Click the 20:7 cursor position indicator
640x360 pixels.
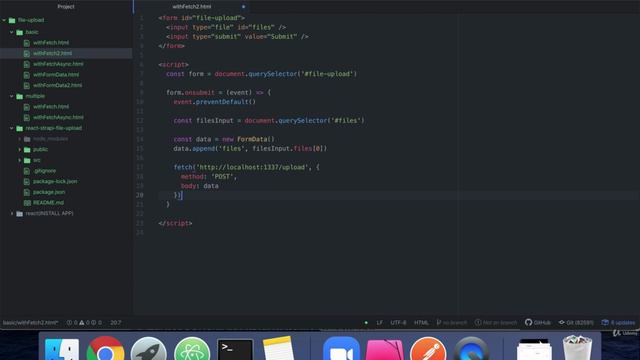pyautogui.click(x=116, y=322)
